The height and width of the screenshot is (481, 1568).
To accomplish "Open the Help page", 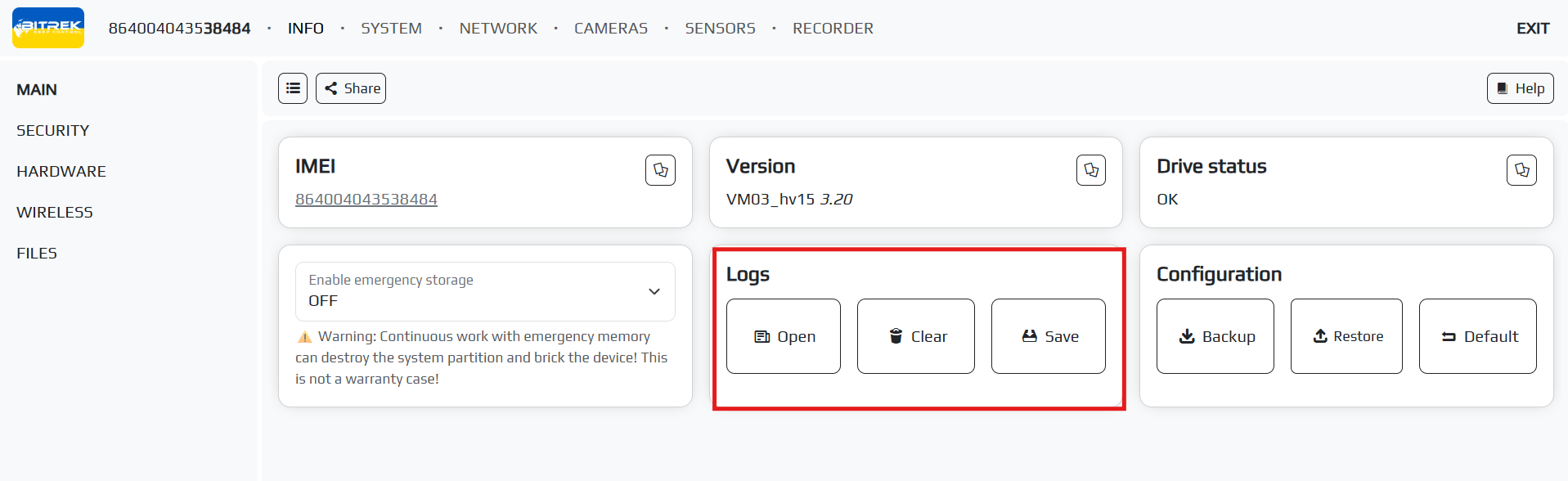I will tap(1520, 88).
